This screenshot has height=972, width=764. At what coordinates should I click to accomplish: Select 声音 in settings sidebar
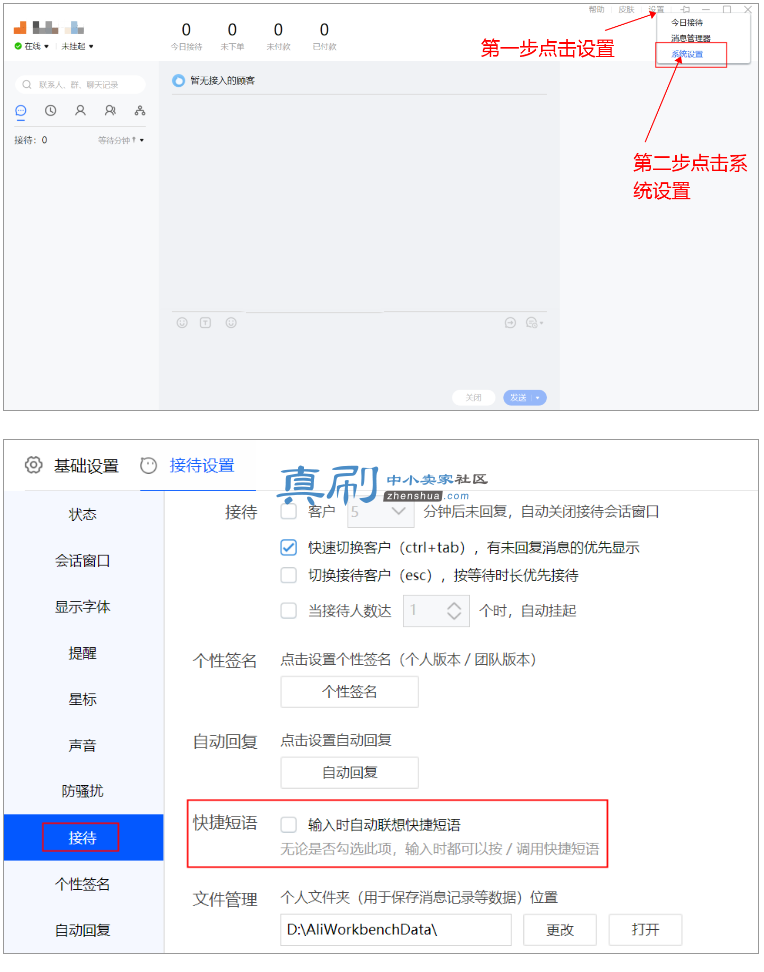click(x=83, y=746)
